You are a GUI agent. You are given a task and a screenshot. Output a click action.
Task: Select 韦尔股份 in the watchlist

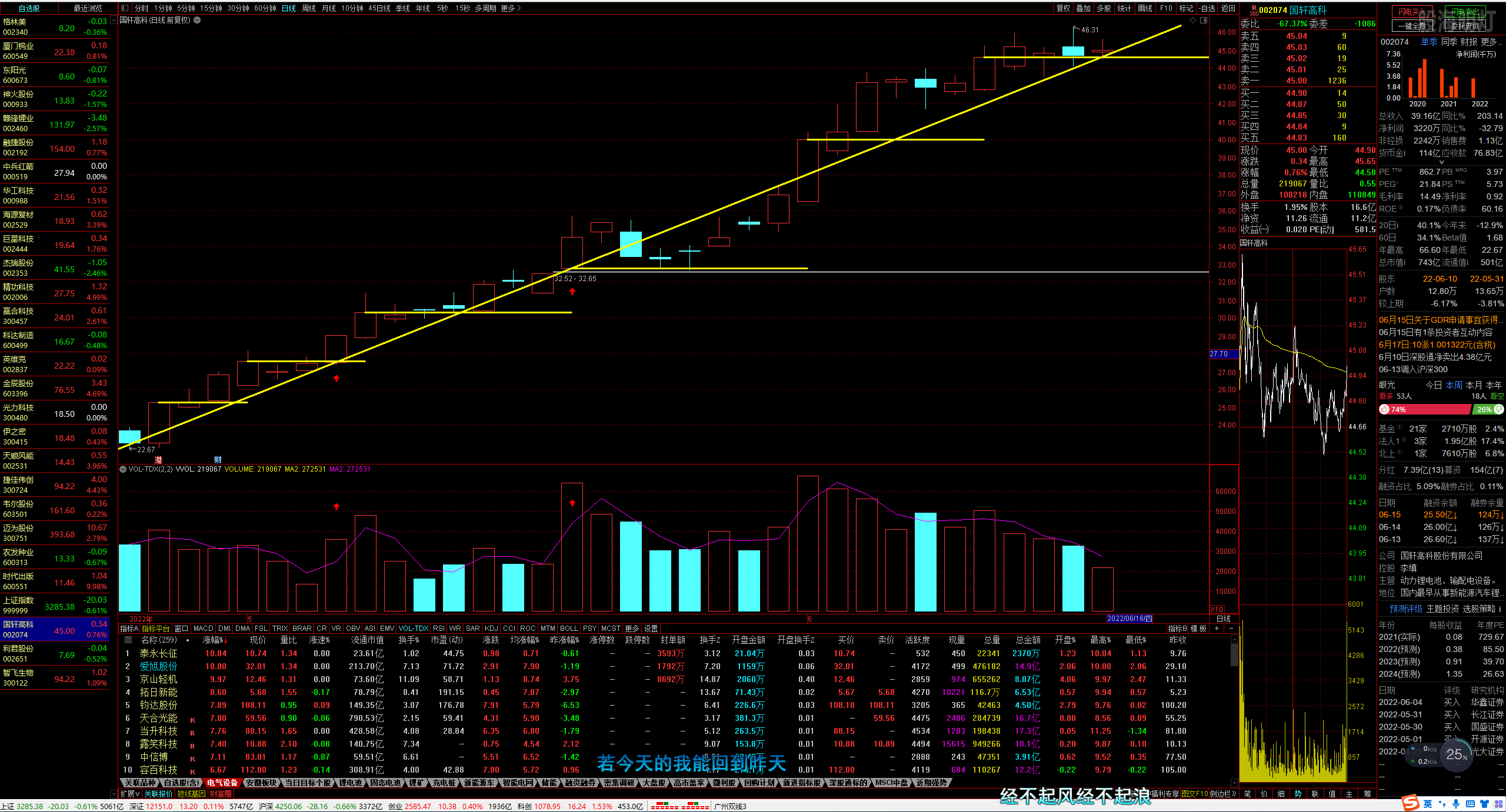pyautogui.click(x=55, y=509)
